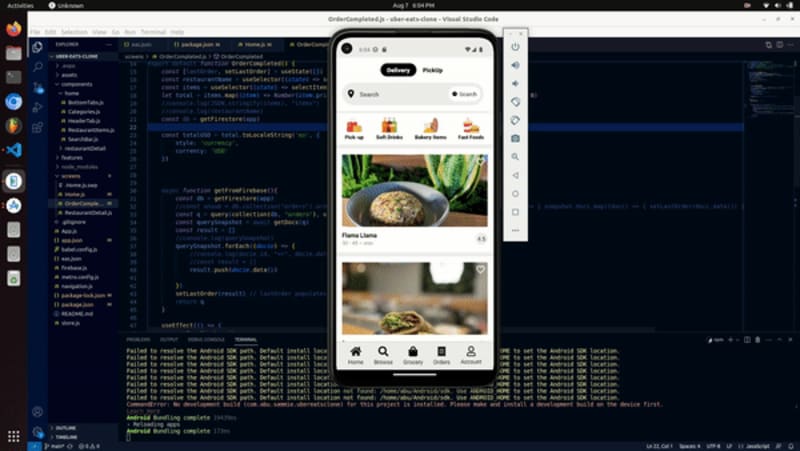
Task: Open README.md in the explorer
Action: 77,314
